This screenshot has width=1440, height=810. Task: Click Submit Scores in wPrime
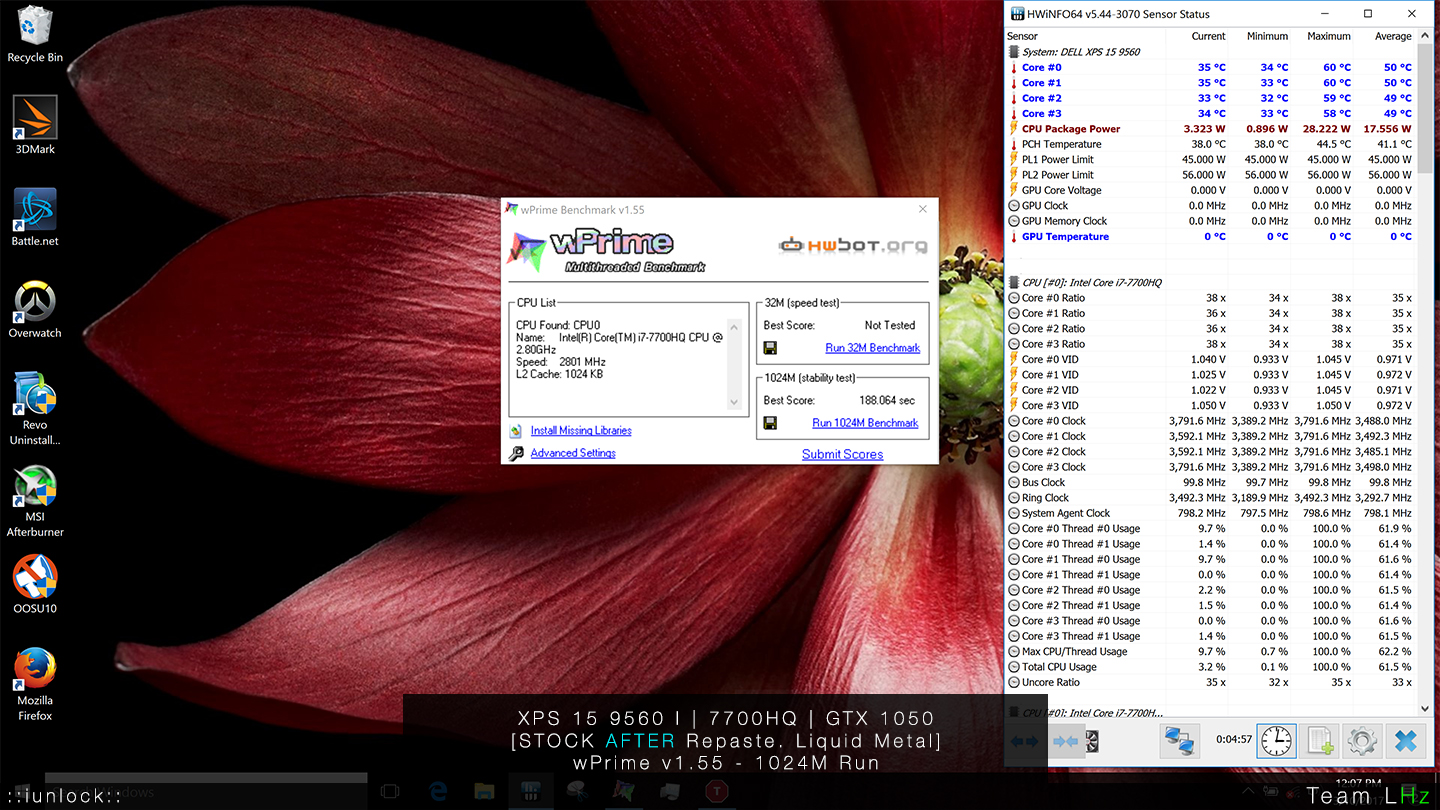click(842, 454)
